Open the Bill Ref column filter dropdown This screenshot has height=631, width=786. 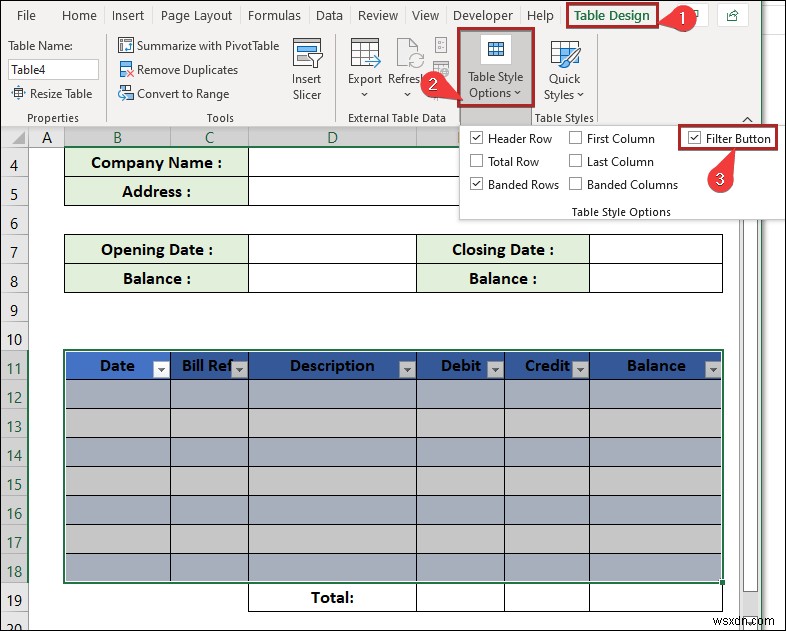click(x=240, y=369)
